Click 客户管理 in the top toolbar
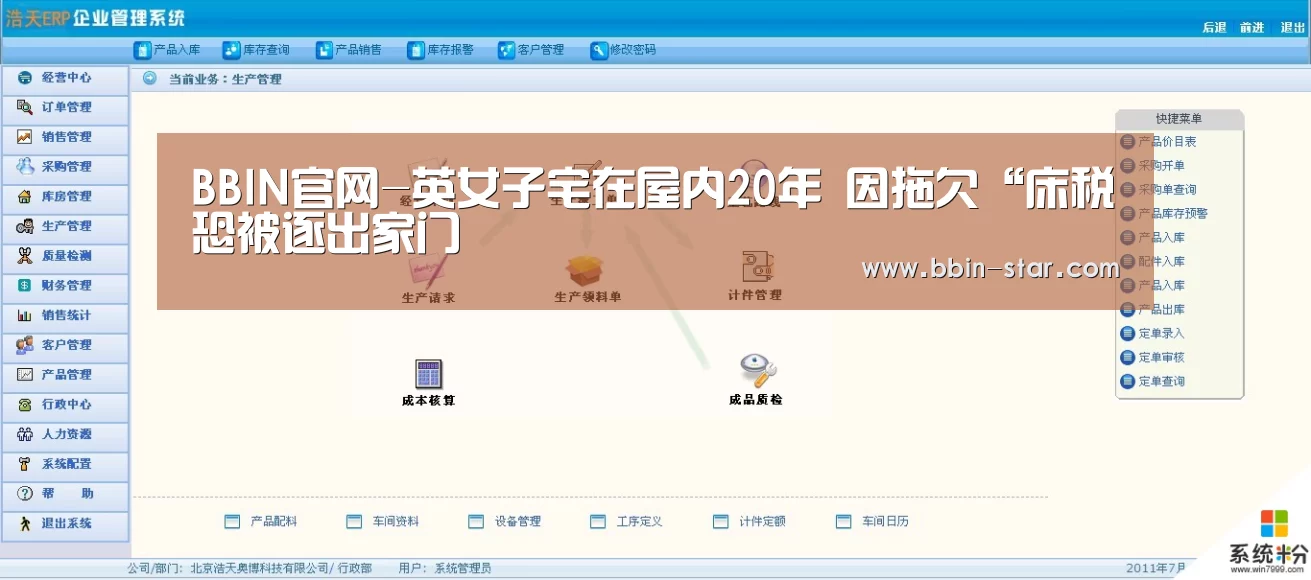Viewport: 1311px width, 580px height. (531, 50)
